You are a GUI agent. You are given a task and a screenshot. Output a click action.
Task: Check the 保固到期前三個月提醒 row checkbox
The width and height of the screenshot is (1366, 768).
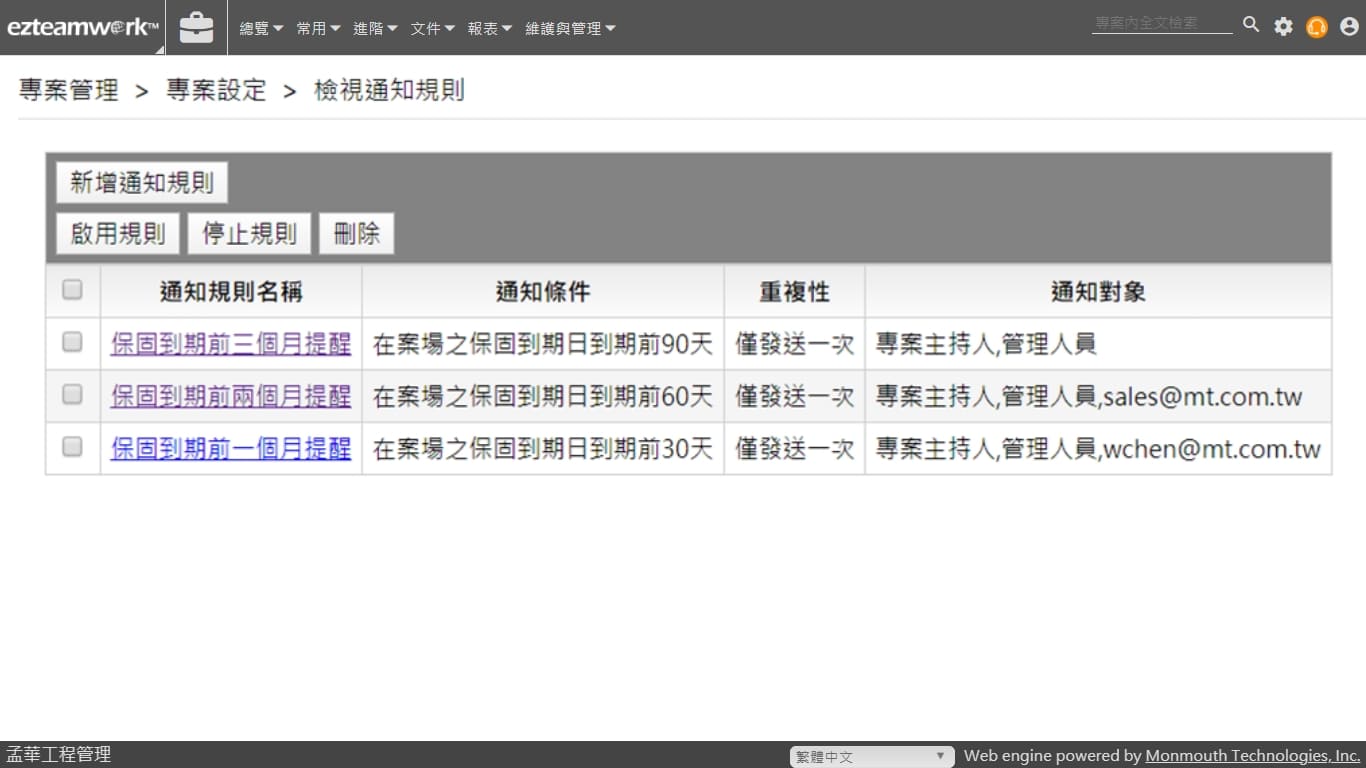tap(72, 343)
